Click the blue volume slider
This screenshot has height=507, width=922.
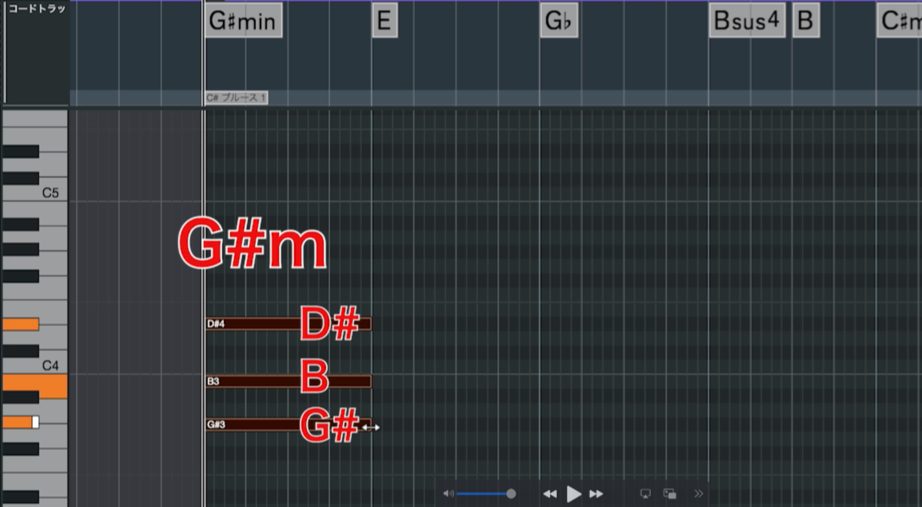click(x=486, y=494)
